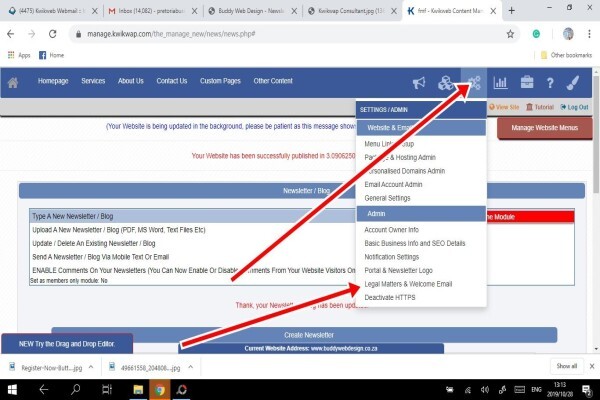This screenshot has height=400, width=600.
Task: Open the Services menu
Action: pyautogui.click(x=93, y=81)
